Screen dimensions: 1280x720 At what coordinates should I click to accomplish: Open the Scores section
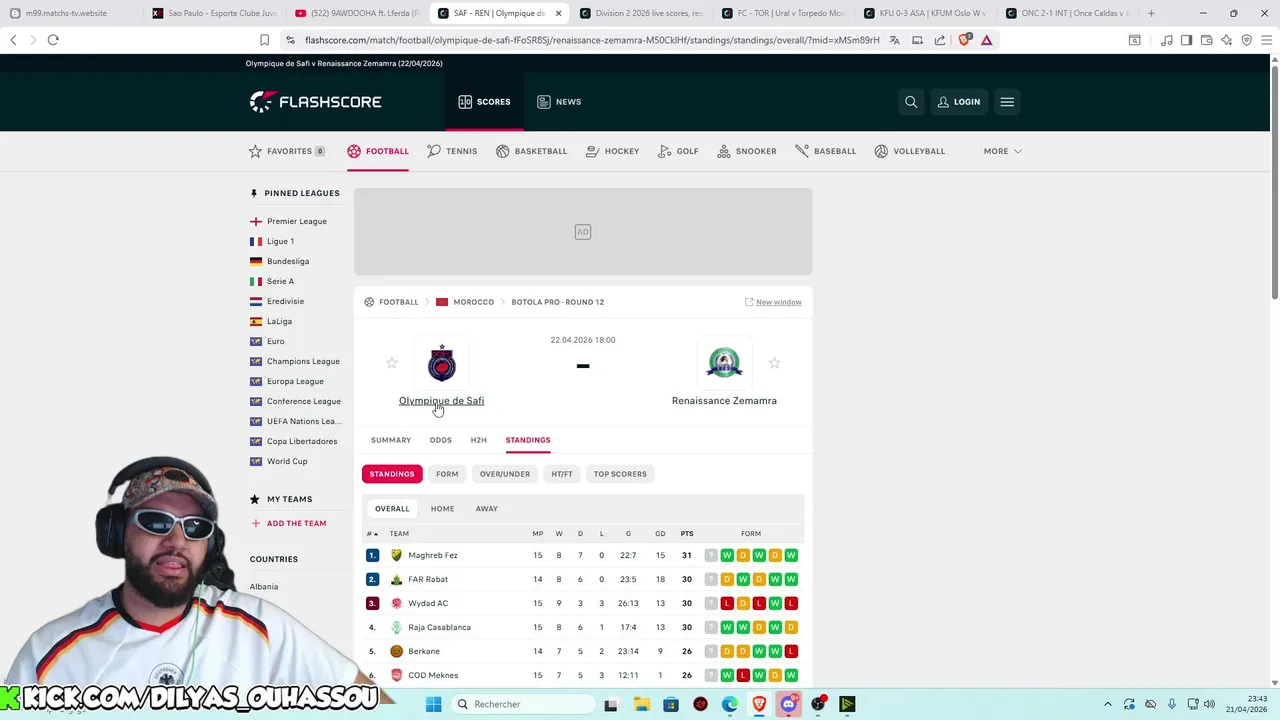[x=484, y=102]
